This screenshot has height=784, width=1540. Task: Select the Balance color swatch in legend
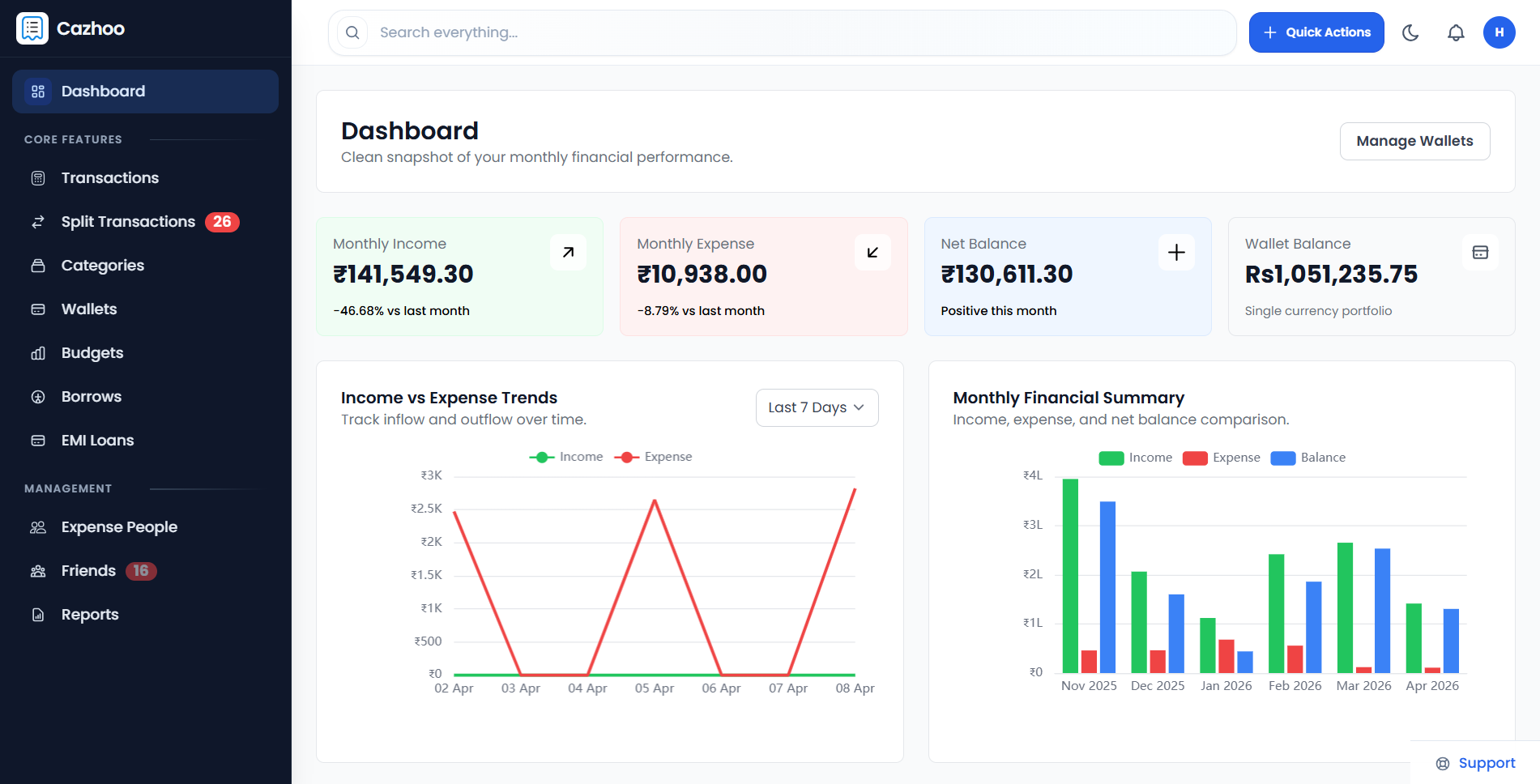(x=1283, y=458)
